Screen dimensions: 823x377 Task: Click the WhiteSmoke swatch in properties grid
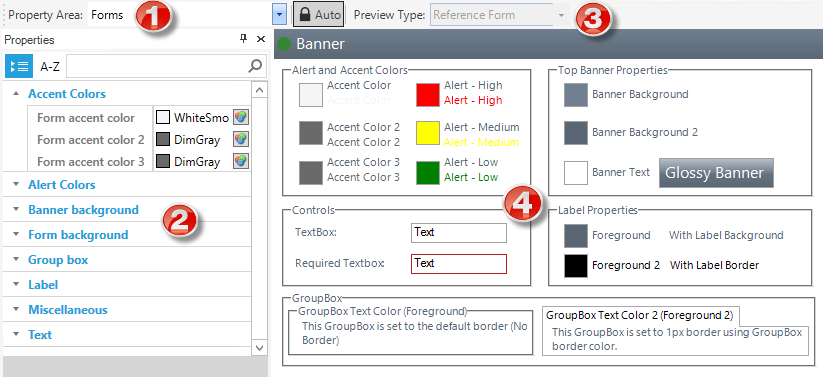[x=163, y=117]
